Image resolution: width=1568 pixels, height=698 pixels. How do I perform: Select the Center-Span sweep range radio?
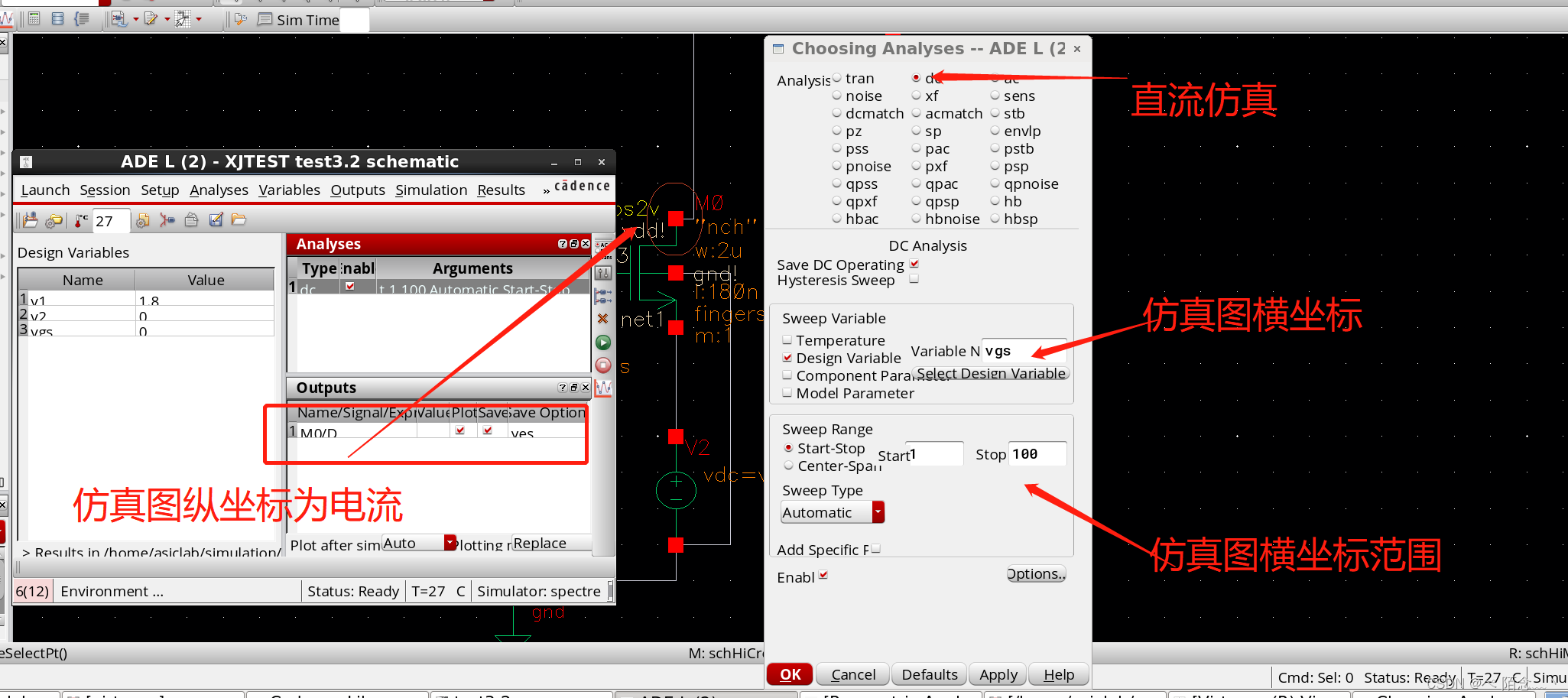788,465
